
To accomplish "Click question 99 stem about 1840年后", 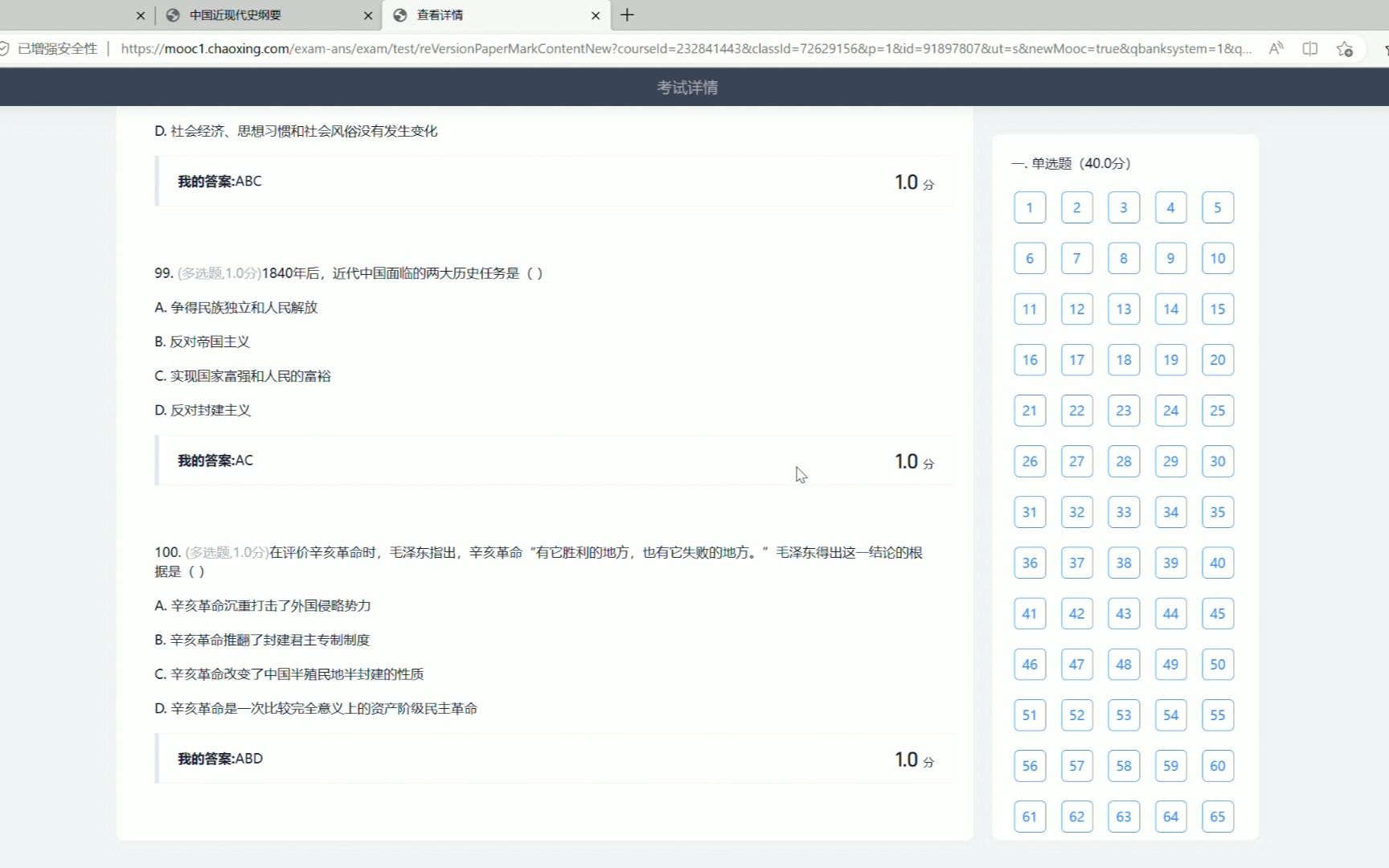I will click(349, 273).
